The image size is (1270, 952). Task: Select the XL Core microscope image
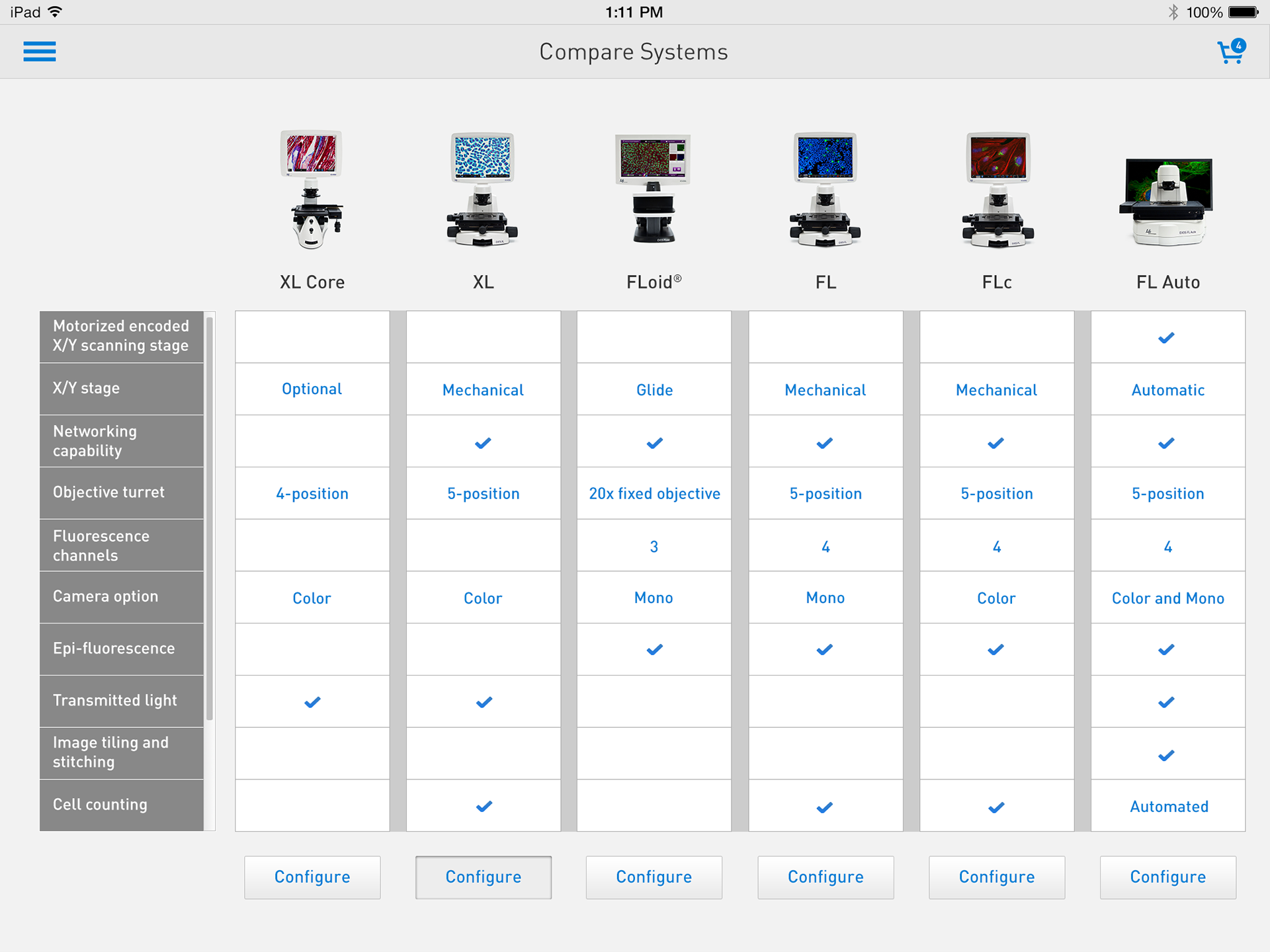pyautogui.click(x=312, y=190)
